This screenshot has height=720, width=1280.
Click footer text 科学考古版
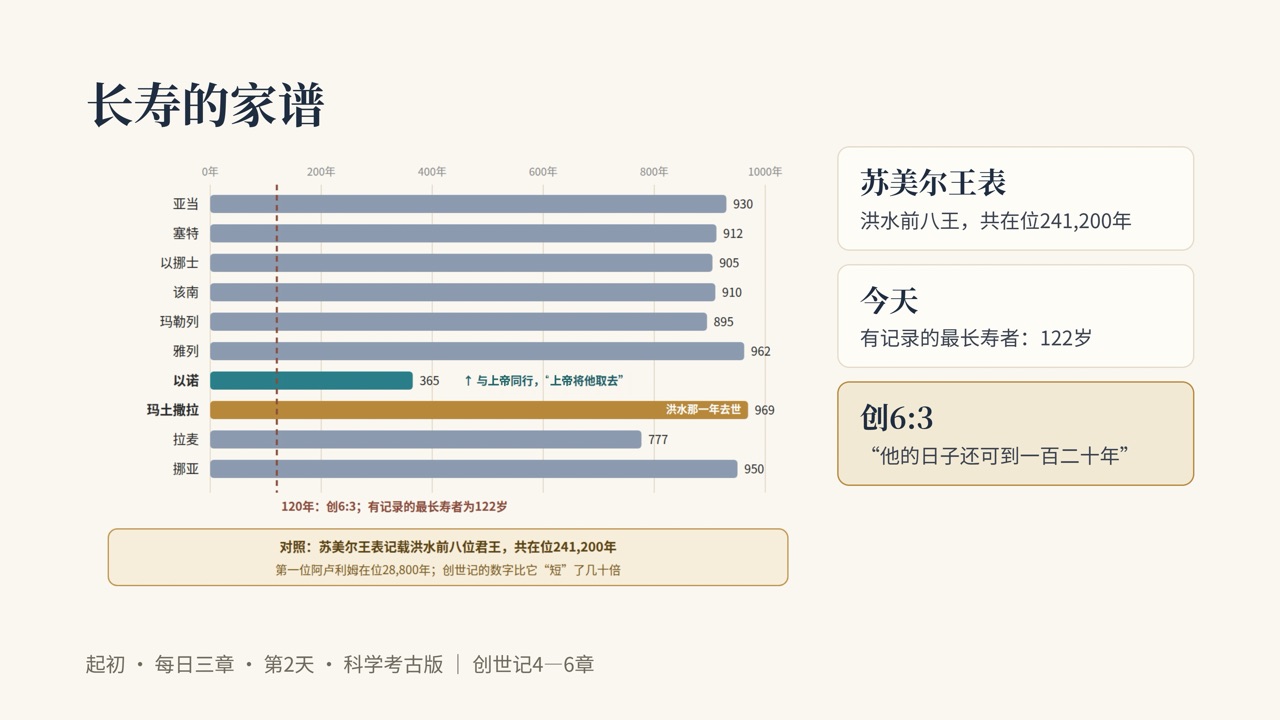point(393,664)
